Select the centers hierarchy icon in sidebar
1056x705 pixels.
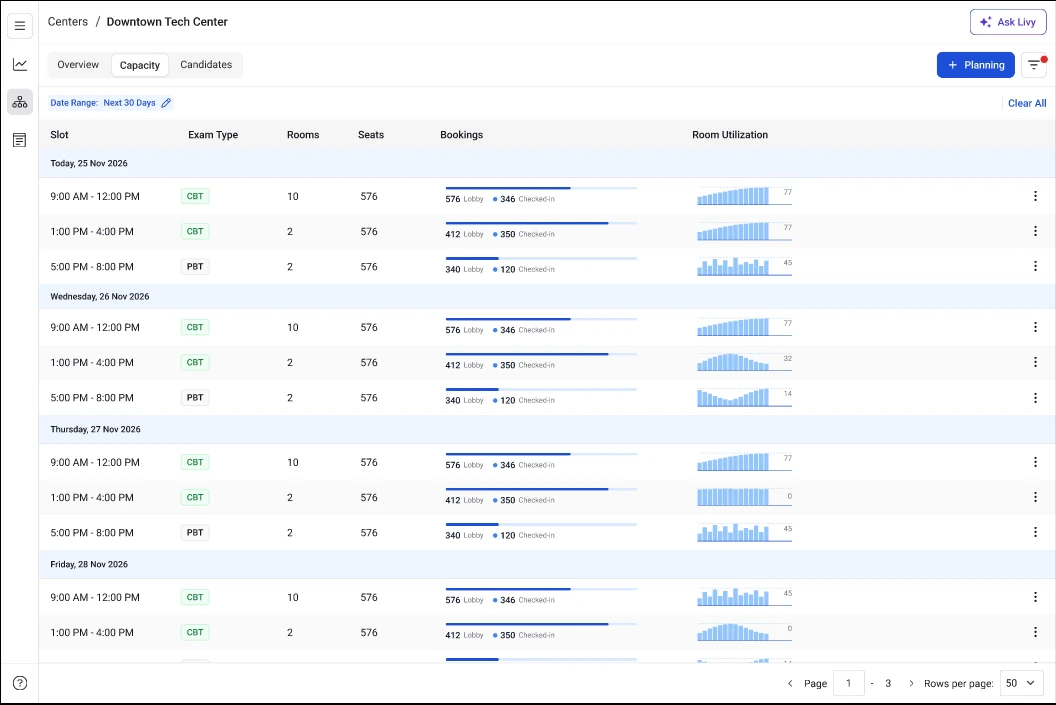point(20,102)
